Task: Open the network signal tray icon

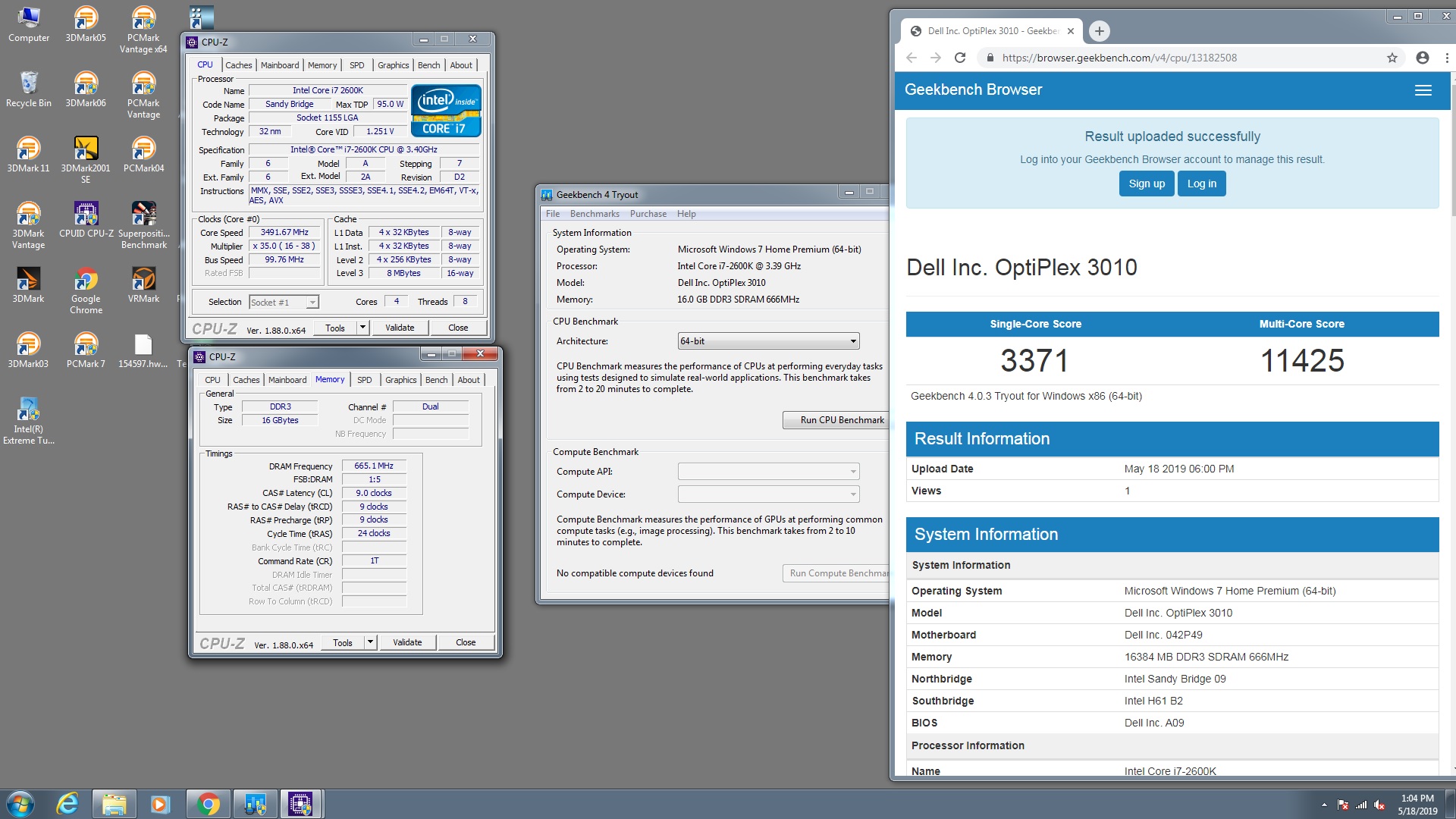Action: pos(1361,805)
